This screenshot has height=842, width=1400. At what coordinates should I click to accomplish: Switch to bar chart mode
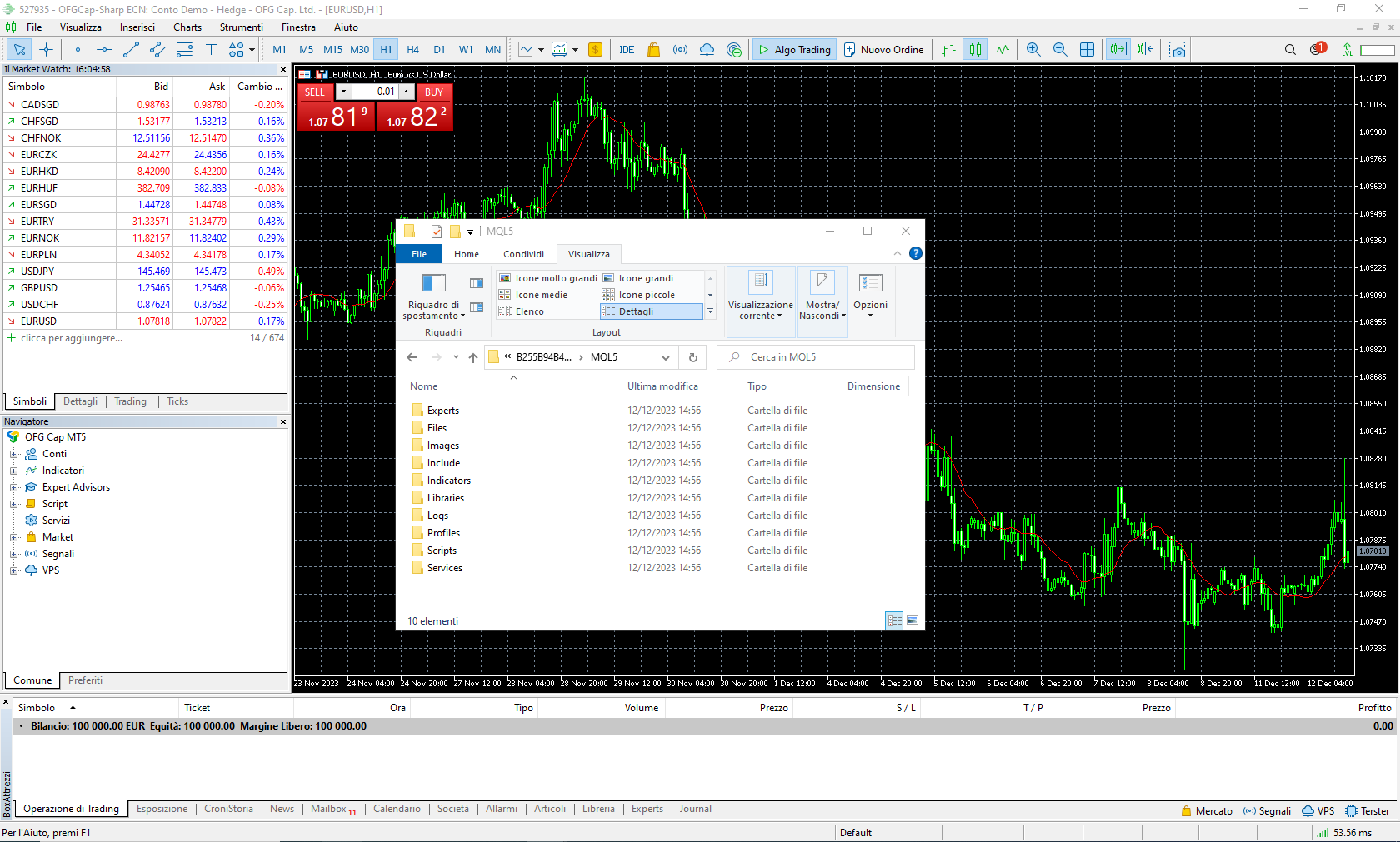948,50
